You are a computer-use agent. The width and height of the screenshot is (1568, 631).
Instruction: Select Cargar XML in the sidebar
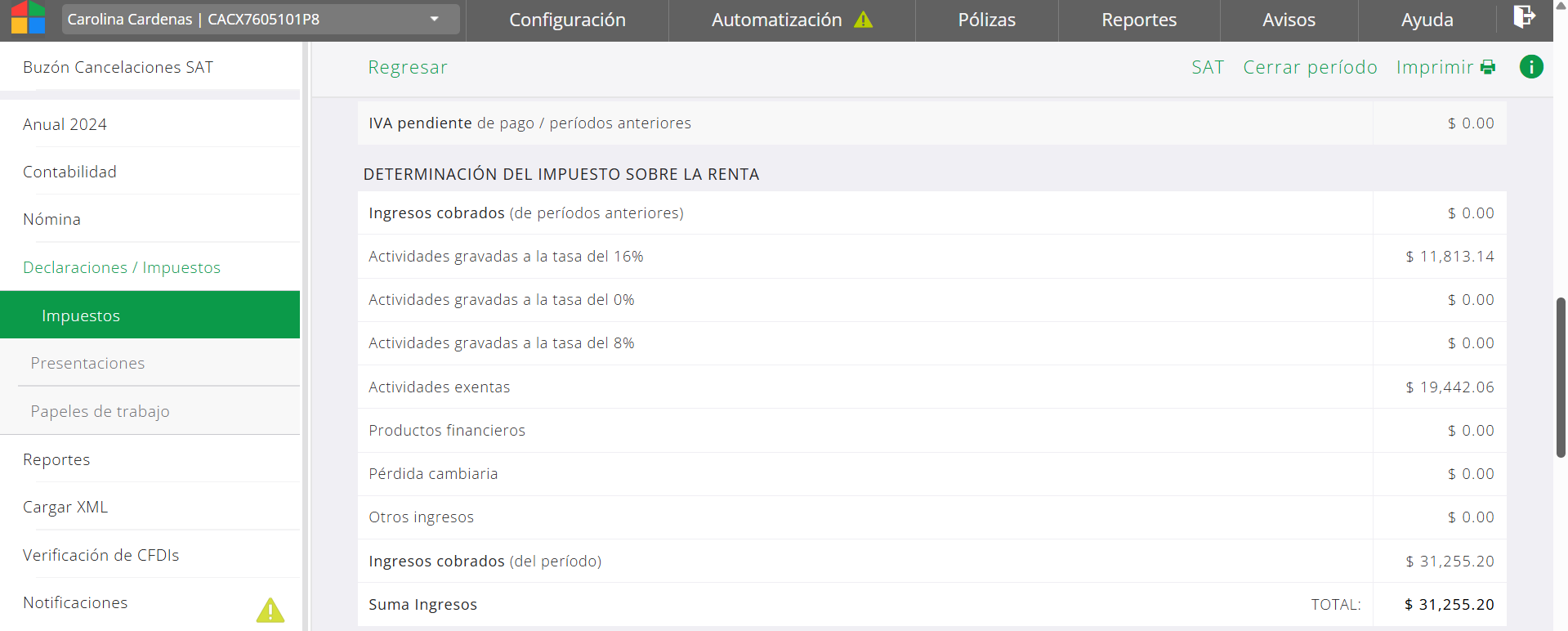coord(65,507)
